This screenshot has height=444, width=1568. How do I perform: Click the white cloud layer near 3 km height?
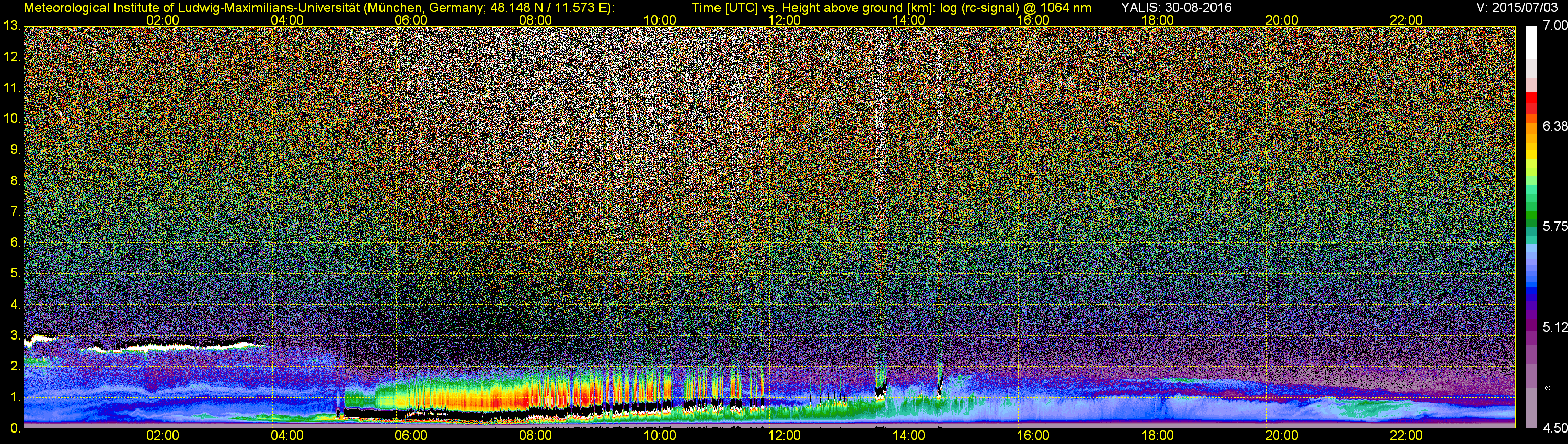182,345
